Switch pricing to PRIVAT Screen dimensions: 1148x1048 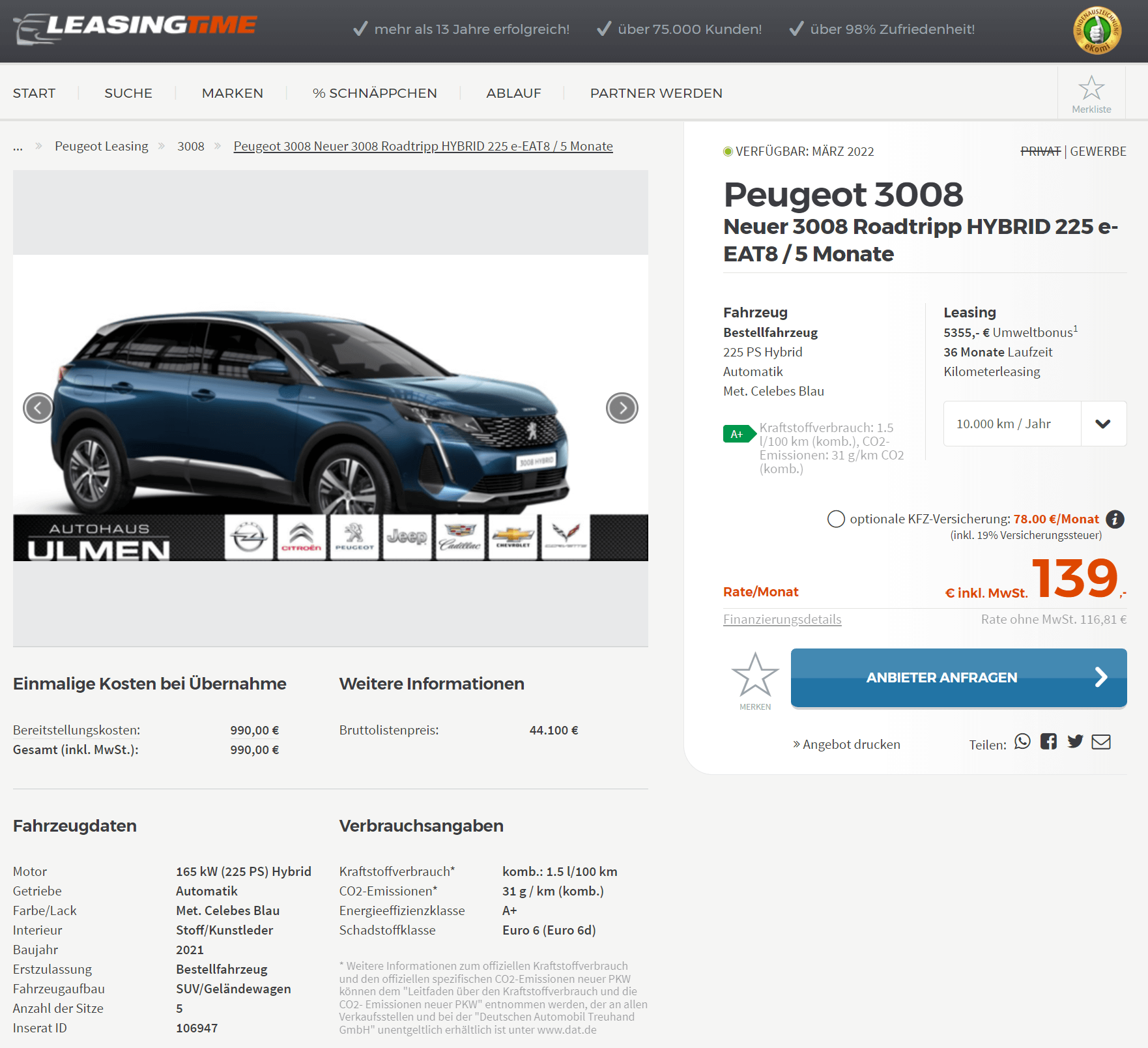coord(1040,151)
